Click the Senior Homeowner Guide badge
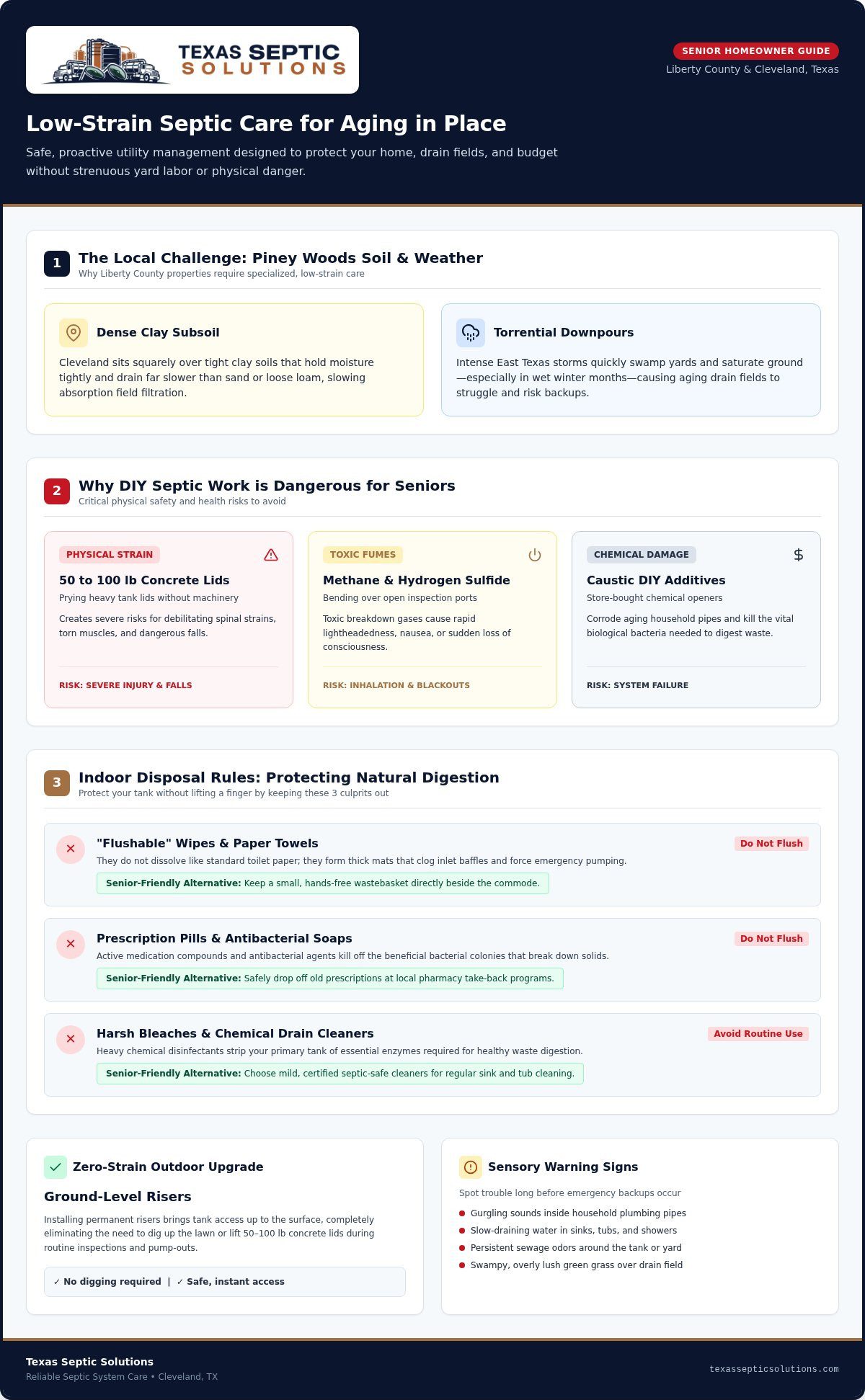 click(756, 51)
